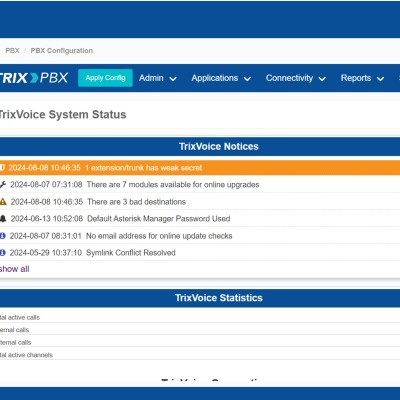Click the wrench icon for module upgrades
Viewport: 400px width, 400px height.
click(3, 184)
